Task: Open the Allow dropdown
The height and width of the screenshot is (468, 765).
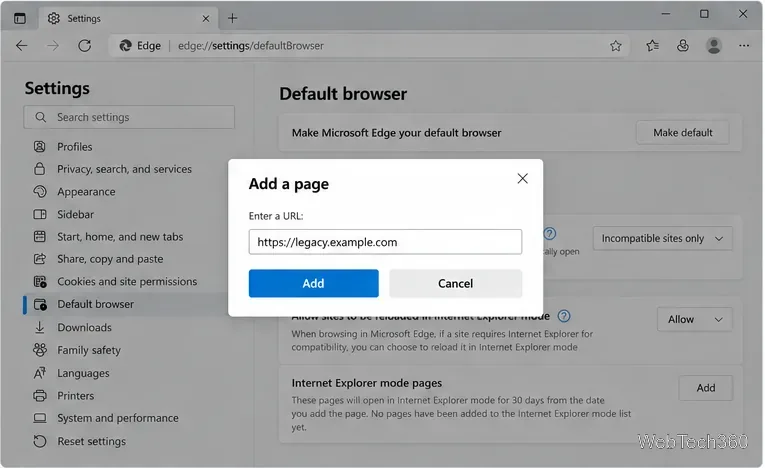Action: pyautogui.click(x=694, y=320)
